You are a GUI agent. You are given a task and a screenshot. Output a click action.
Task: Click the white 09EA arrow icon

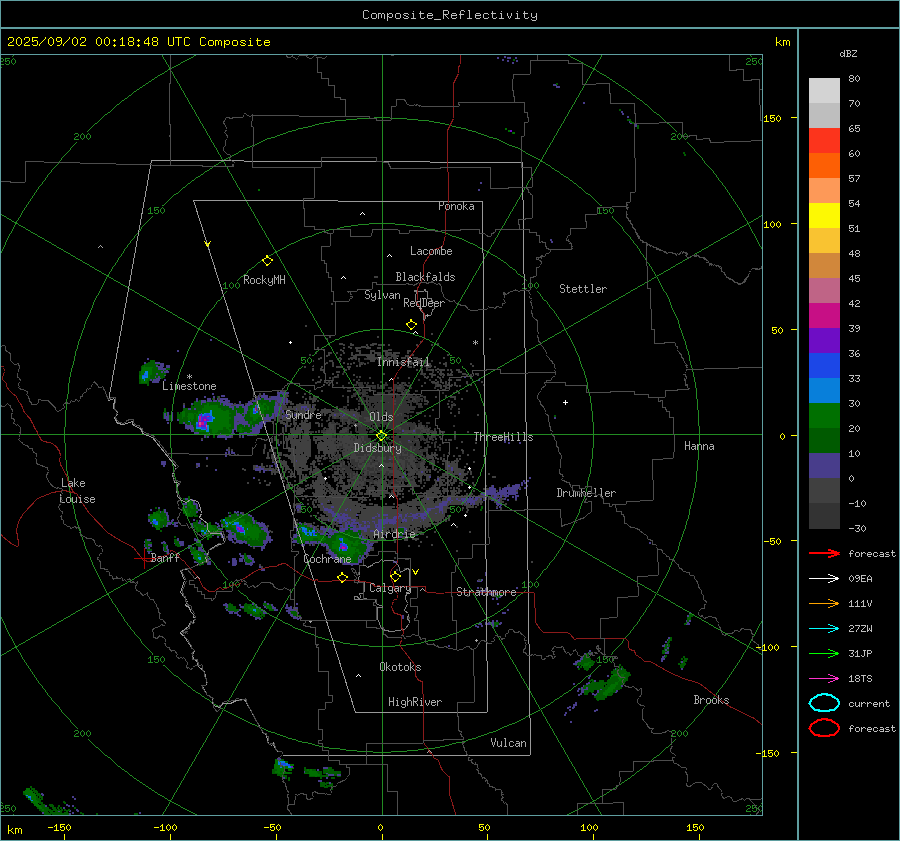[x=824, y=578]
